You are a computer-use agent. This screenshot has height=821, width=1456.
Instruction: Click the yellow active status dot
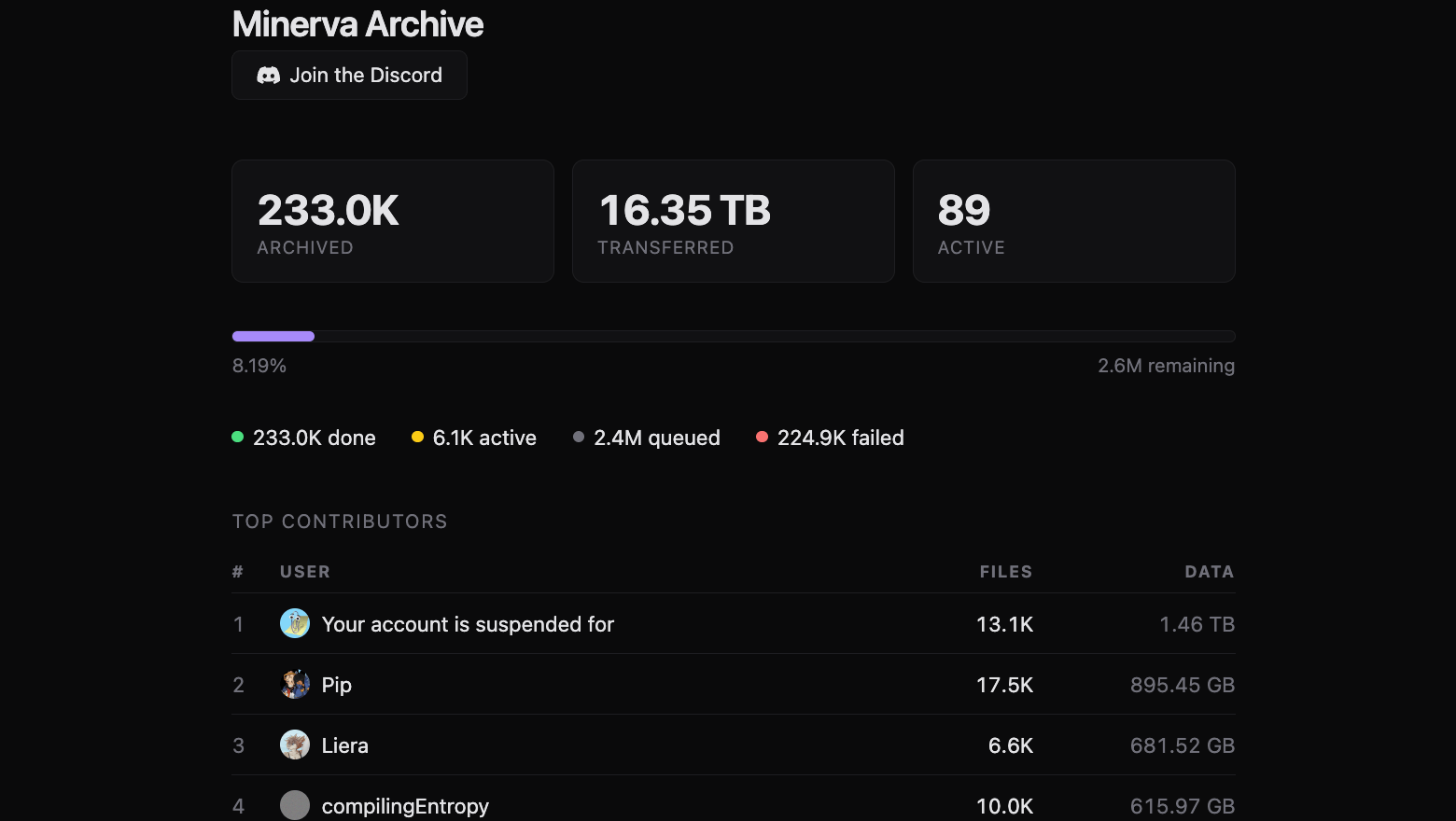(x=417, y=438)
